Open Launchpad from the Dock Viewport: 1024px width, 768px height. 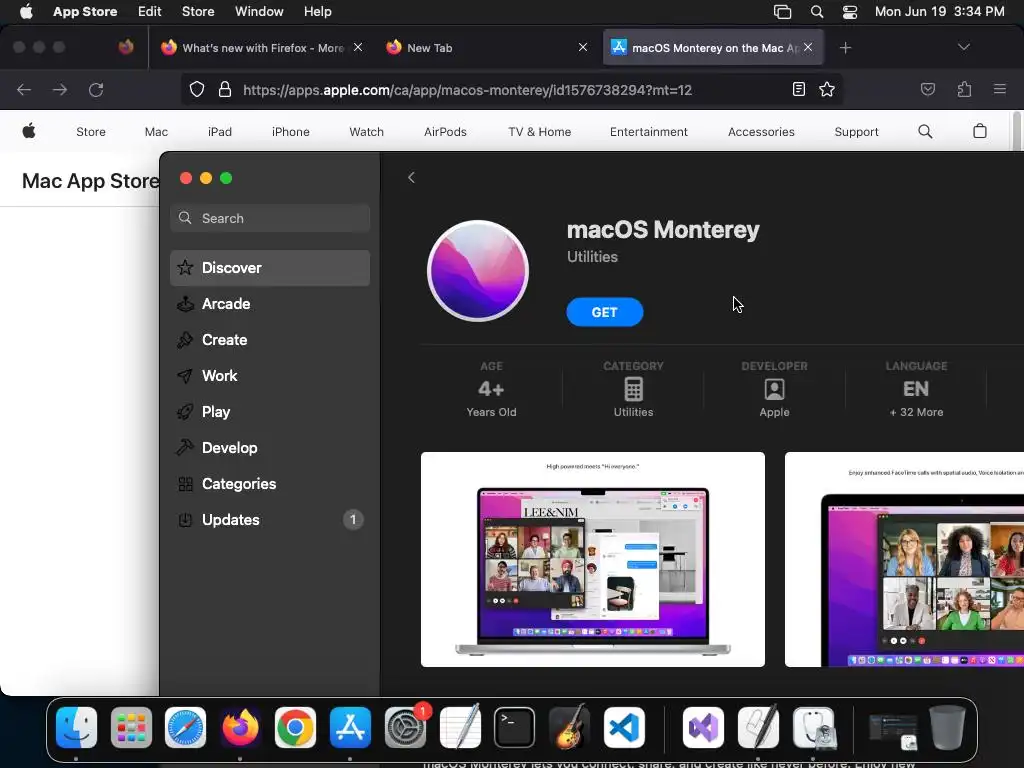(x=131, y=727)
